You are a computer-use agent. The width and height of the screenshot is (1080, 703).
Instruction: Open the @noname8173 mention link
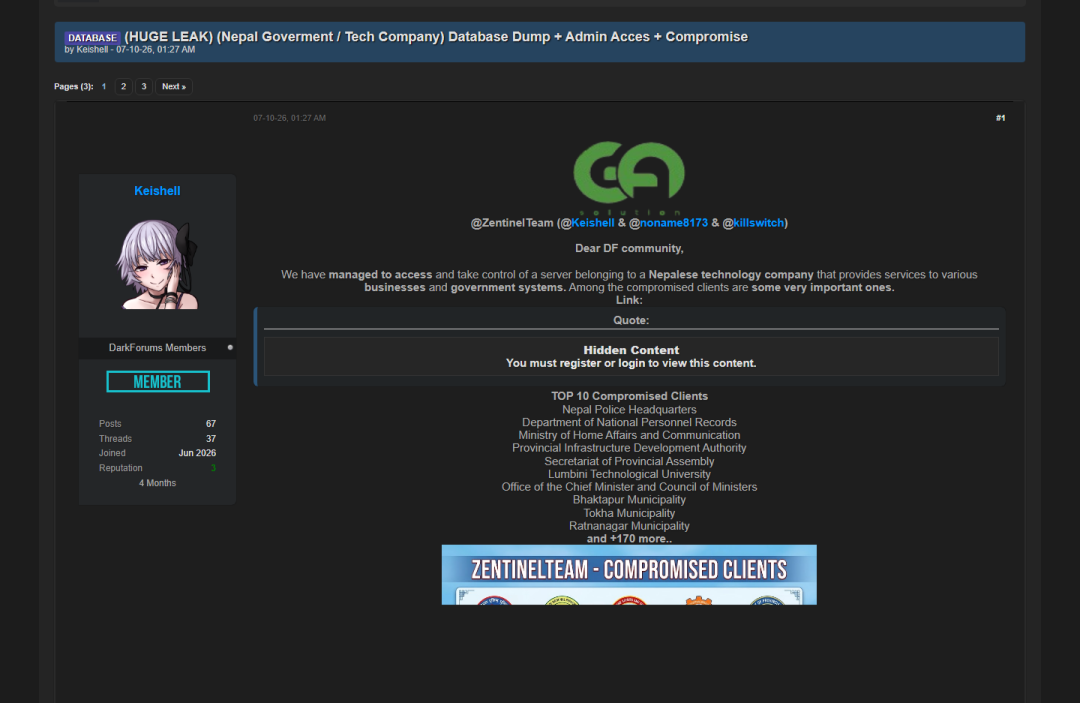674,223
